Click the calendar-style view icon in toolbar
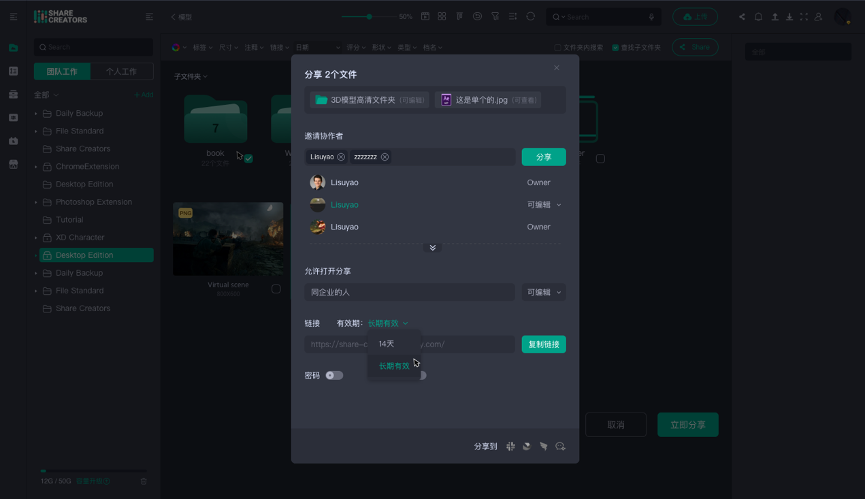This screenshot has height=499, width=866. pos(425,16)
